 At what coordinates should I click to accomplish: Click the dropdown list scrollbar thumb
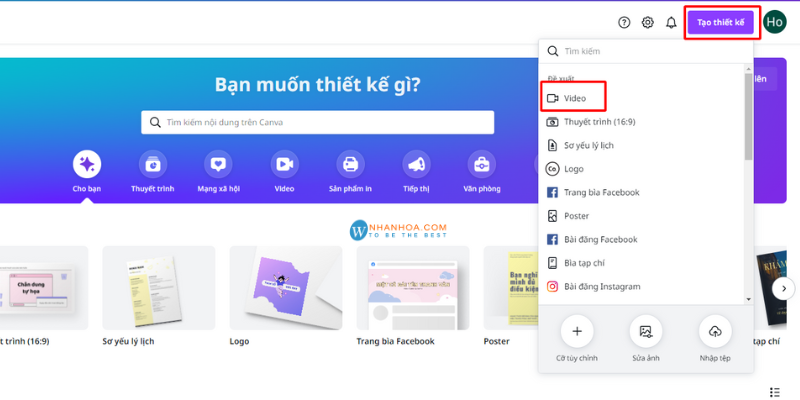[x=748, y=116]
